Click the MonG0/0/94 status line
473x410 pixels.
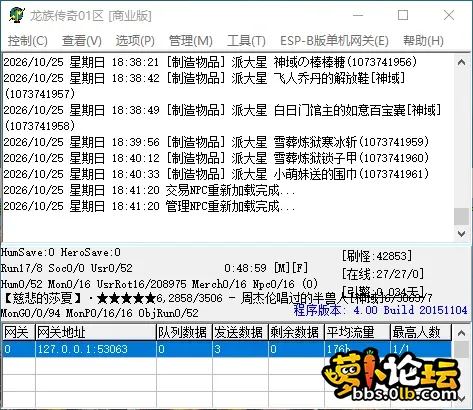(x=99, y=313)
